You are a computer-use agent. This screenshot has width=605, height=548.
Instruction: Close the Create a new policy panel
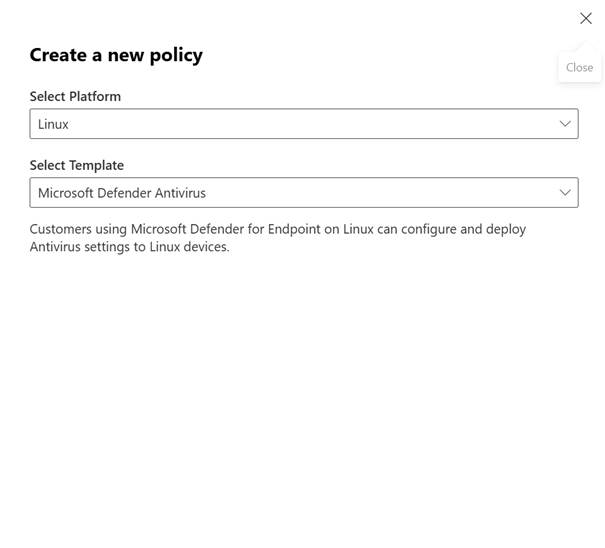pos(586,18)
